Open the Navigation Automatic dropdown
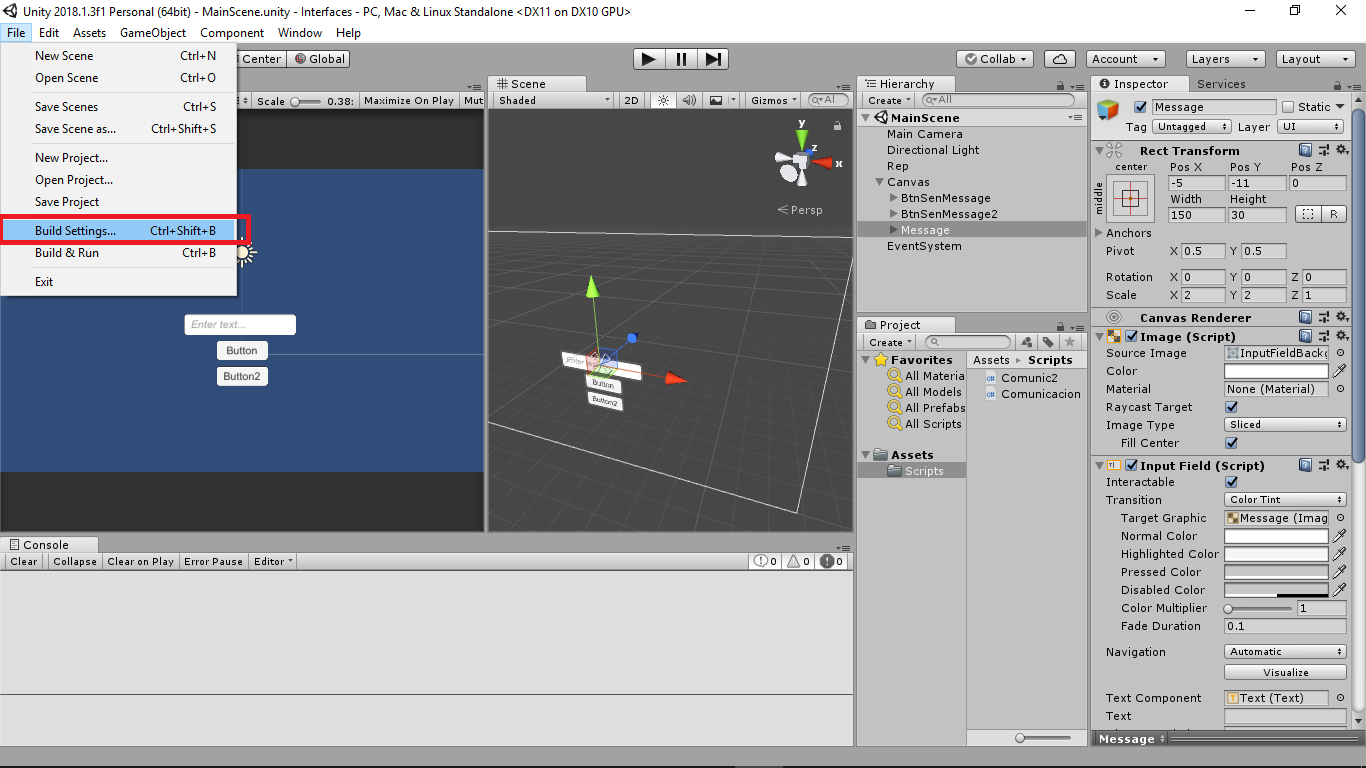1366x768 pixels. click(x=1285, y=652)
